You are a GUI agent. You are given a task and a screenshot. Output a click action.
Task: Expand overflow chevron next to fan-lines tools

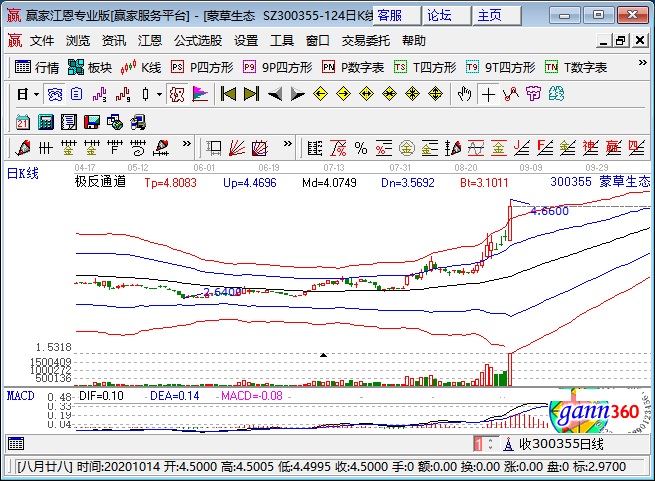tap(287, 144)
